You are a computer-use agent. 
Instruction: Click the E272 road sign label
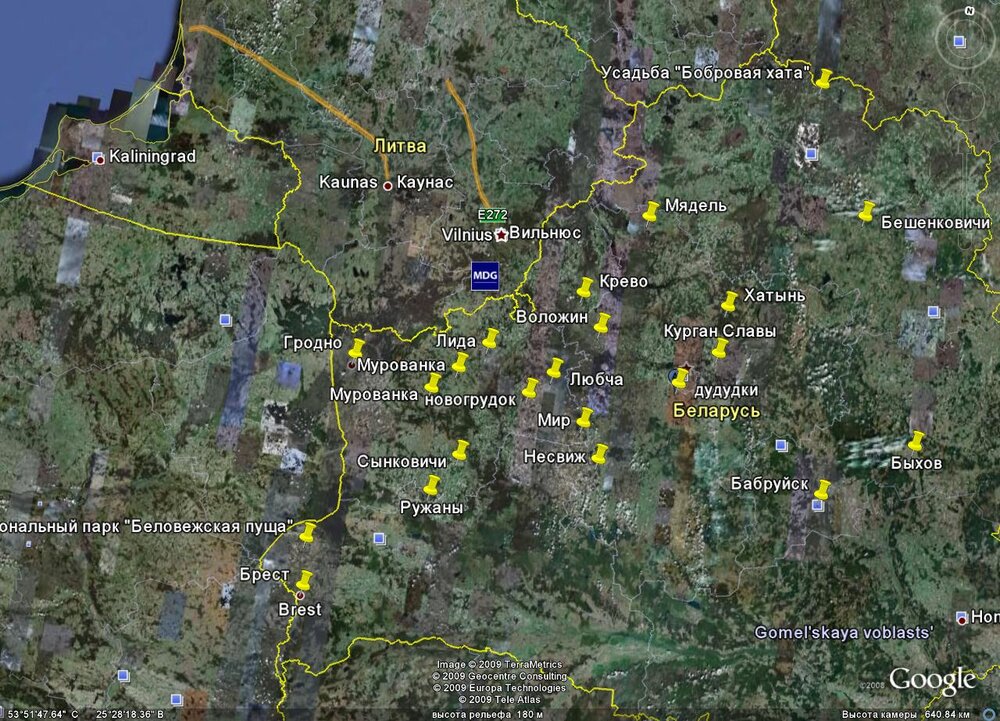(x=493, y=215)
